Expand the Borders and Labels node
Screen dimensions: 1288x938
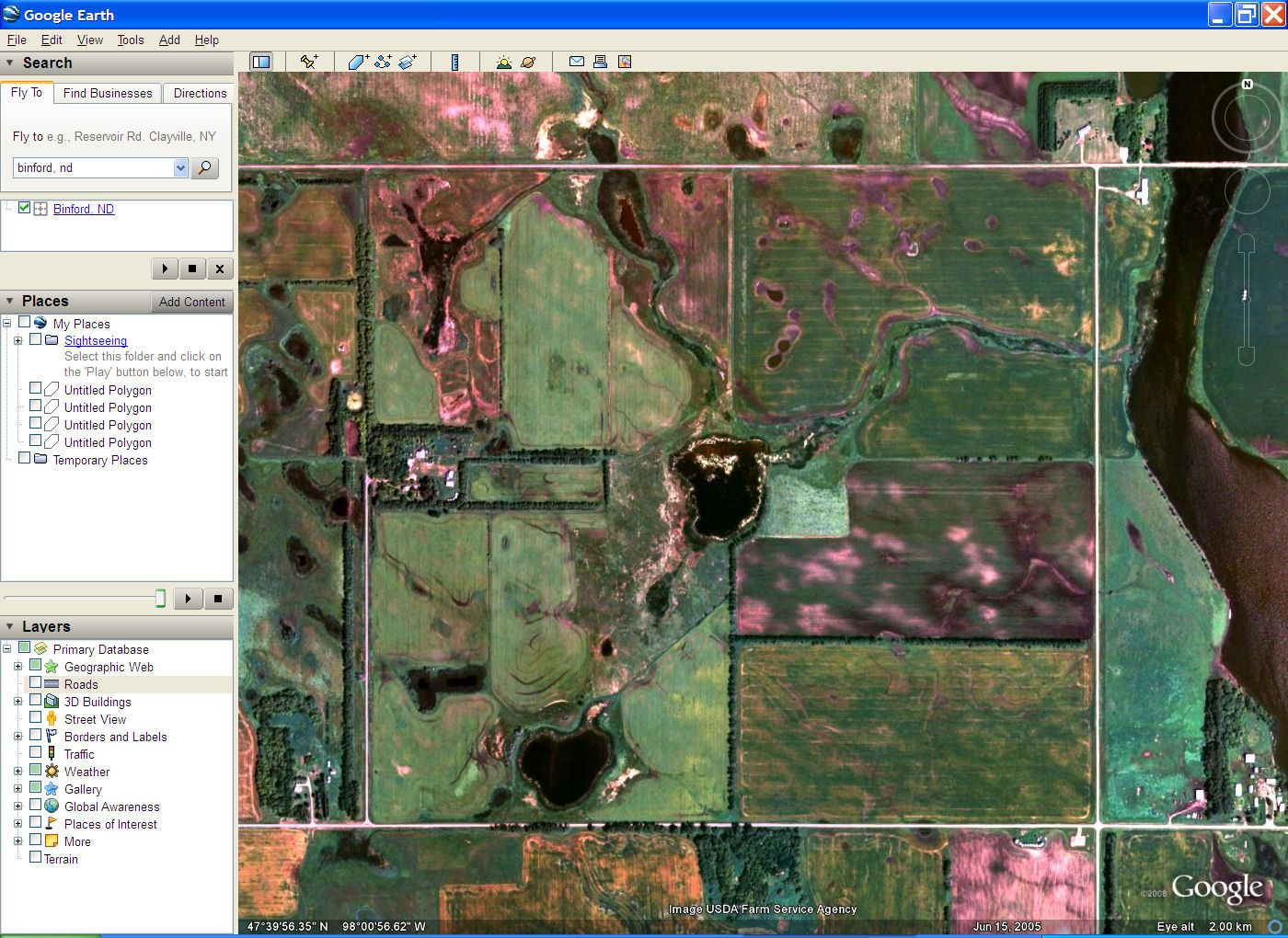tap(17, 737)
